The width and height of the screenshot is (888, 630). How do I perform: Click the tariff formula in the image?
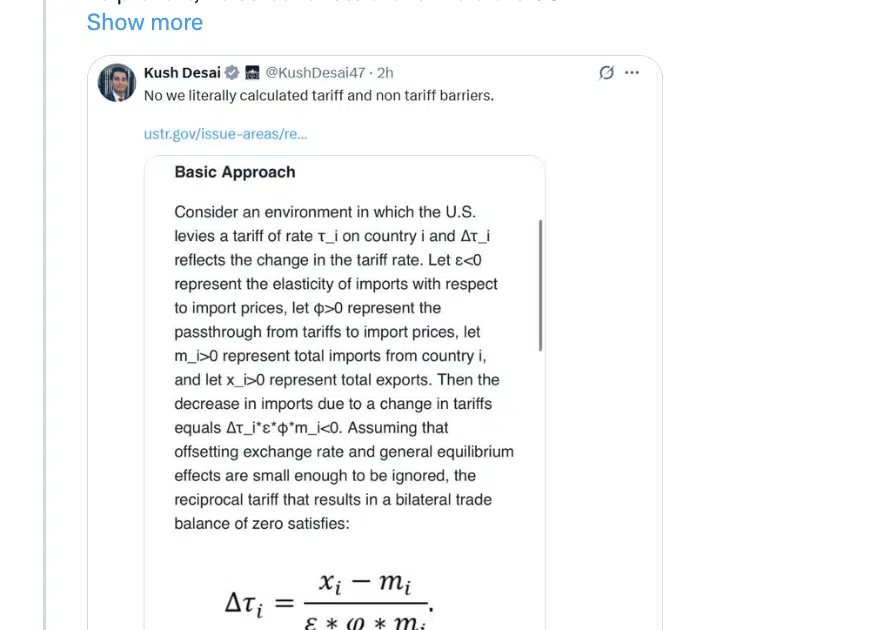click(330, 602)
